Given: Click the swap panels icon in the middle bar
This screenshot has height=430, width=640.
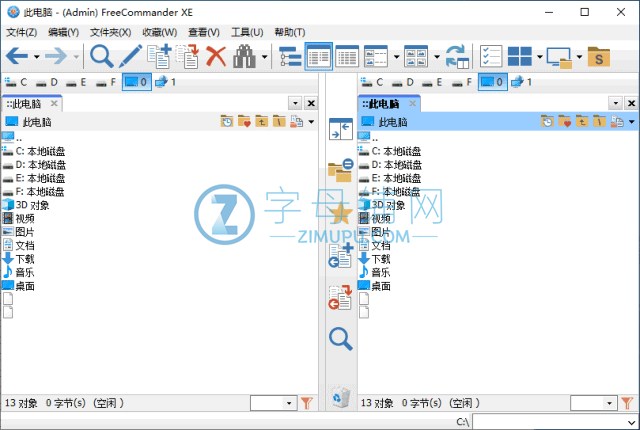Looking at the screenshot, I should pos(341,129).
